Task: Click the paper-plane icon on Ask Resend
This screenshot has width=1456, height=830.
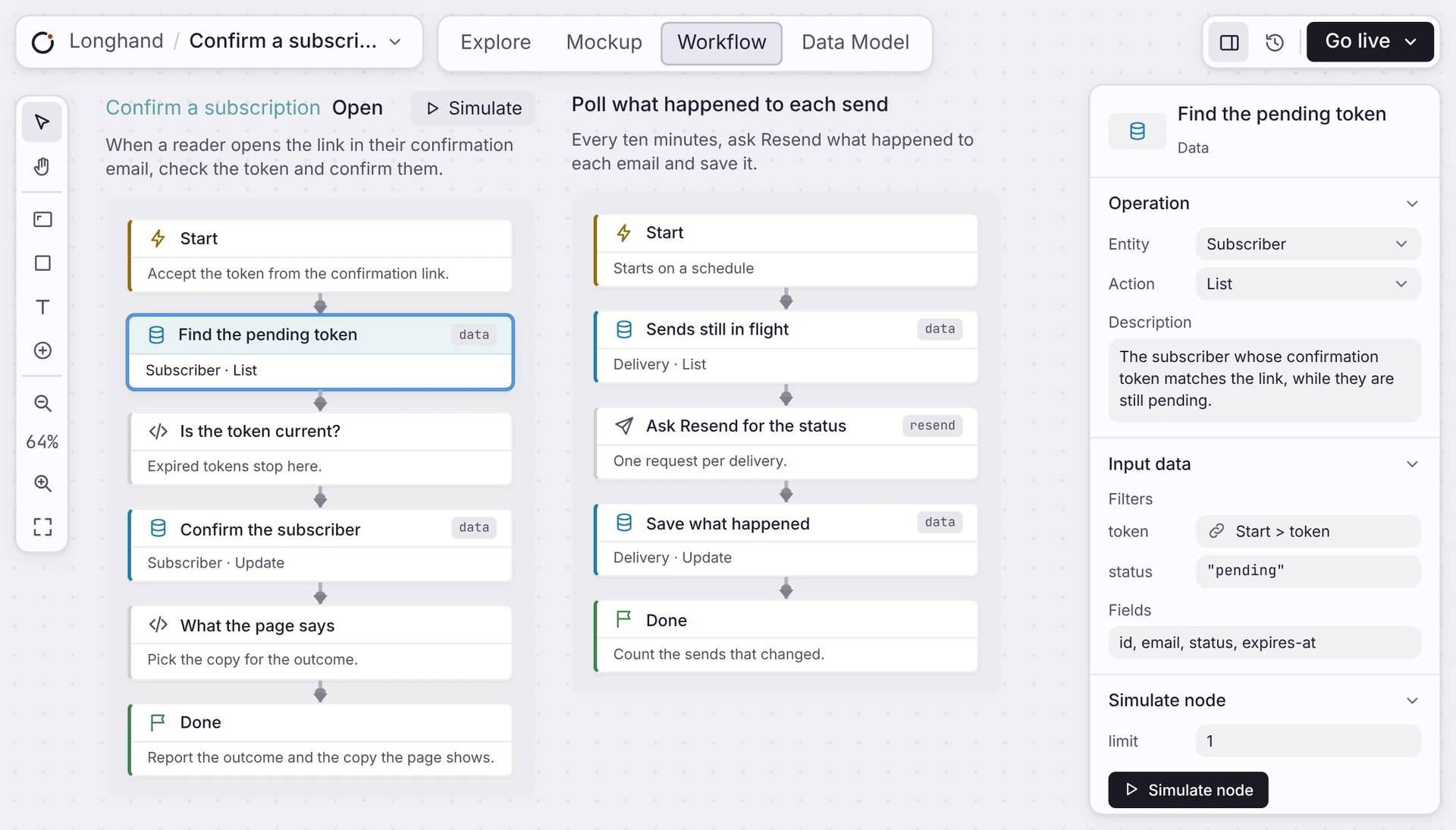Action: (x=623, y=426)
